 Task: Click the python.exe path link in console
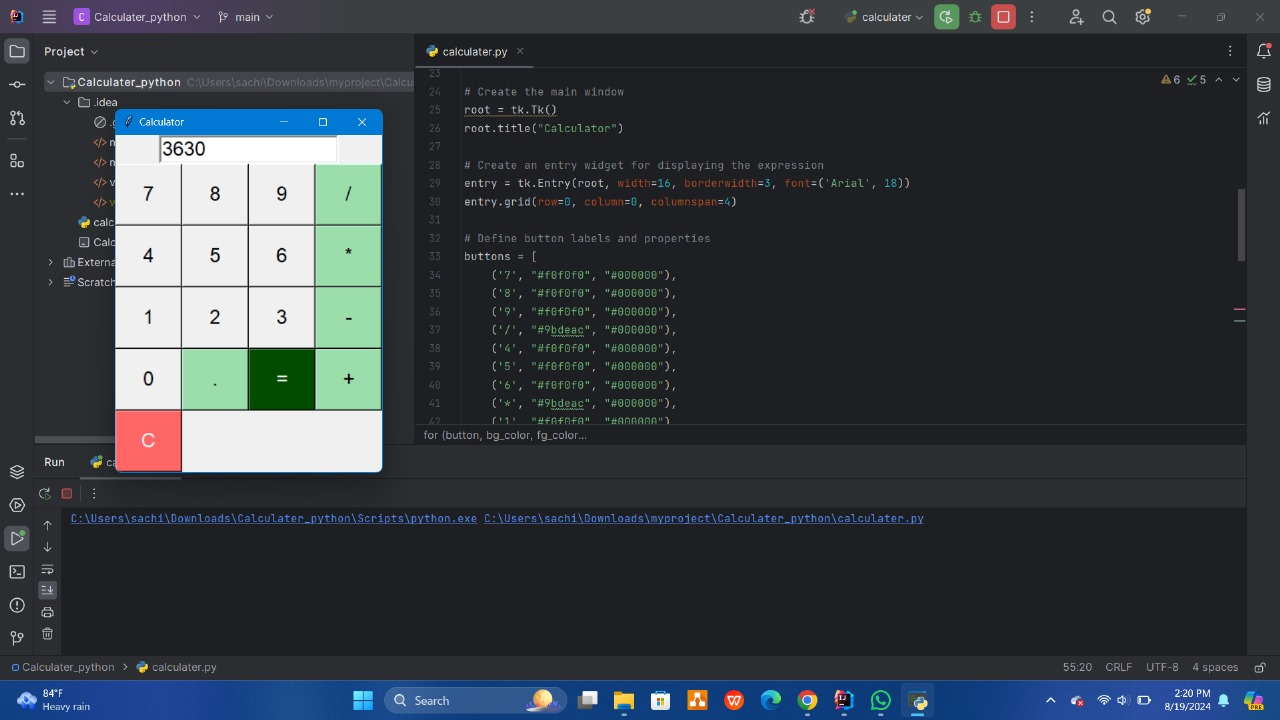273,519
